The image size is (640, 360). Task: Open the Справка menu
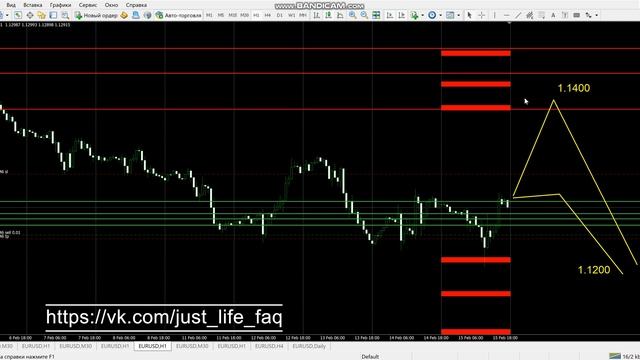136,5
